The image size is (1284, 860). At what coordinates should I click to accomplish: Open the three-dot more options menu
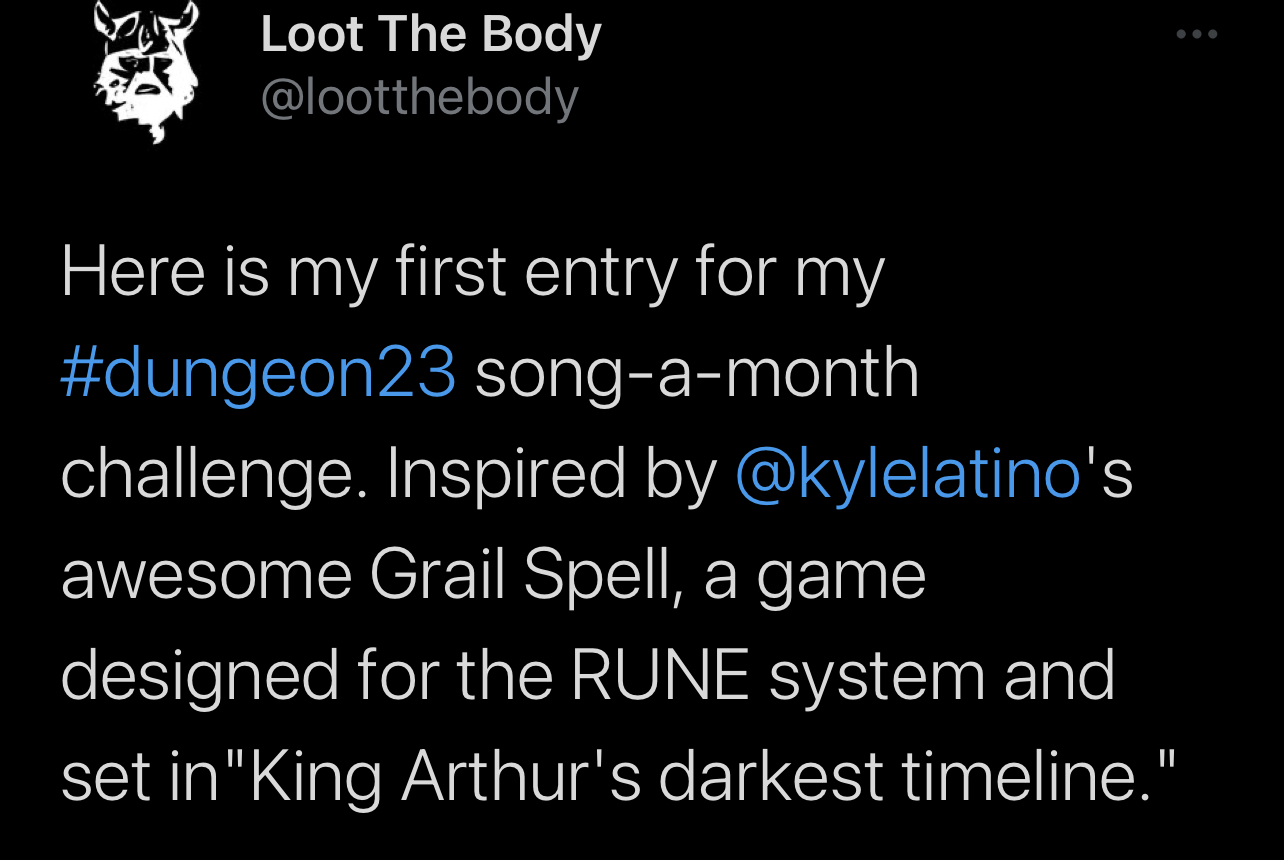point(1197,35)
